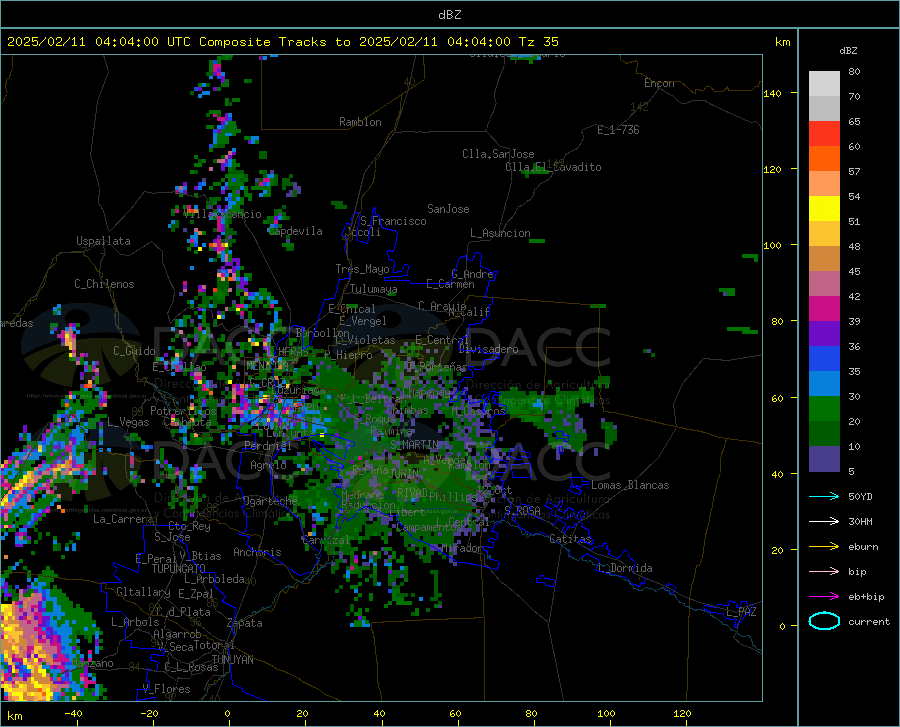
Task: Click the 'E_1-736' map label
Action: point(618,130)
